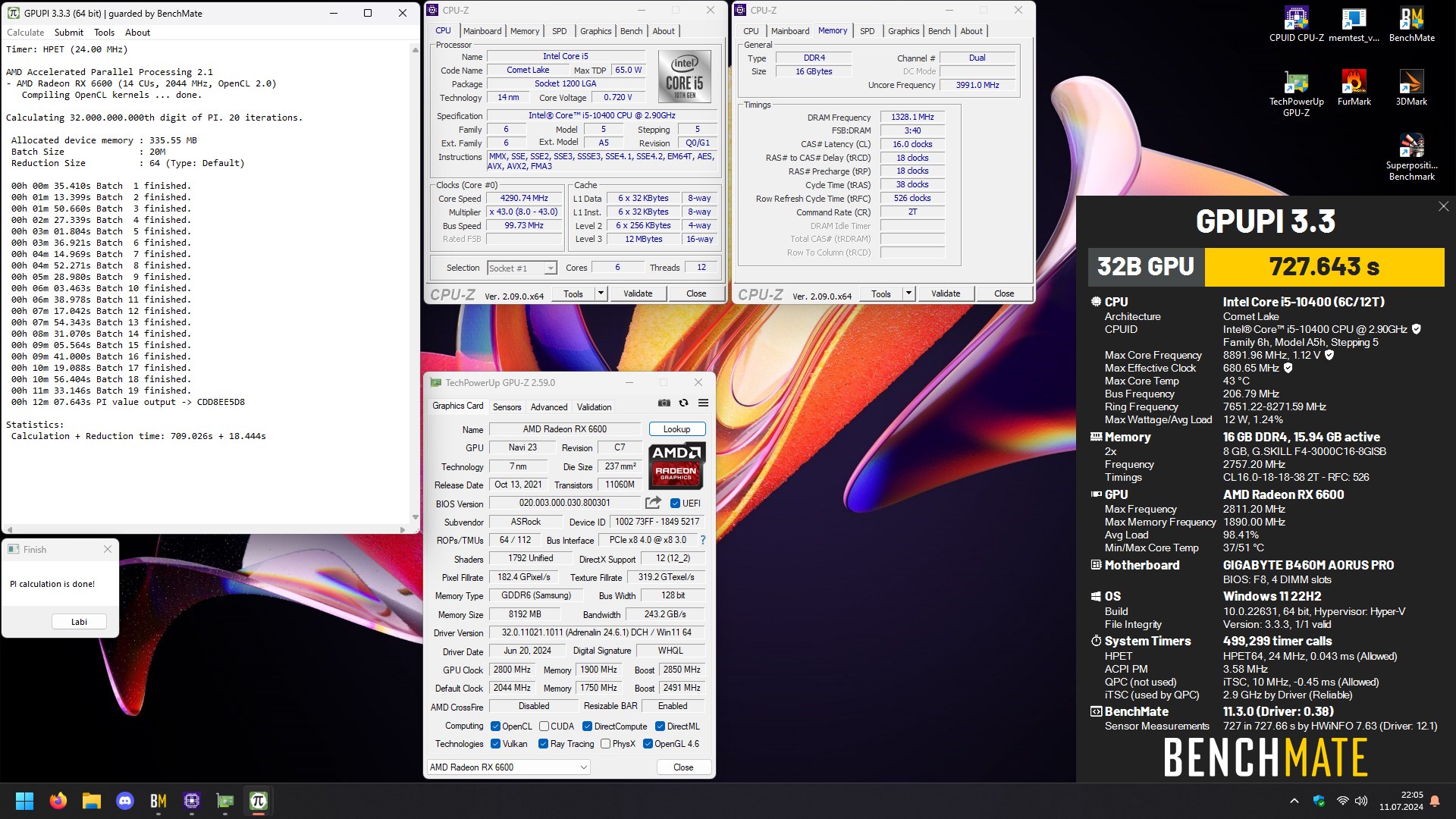Switch to the SPD tab in CPU-Z Memory window

pos(867,31)
